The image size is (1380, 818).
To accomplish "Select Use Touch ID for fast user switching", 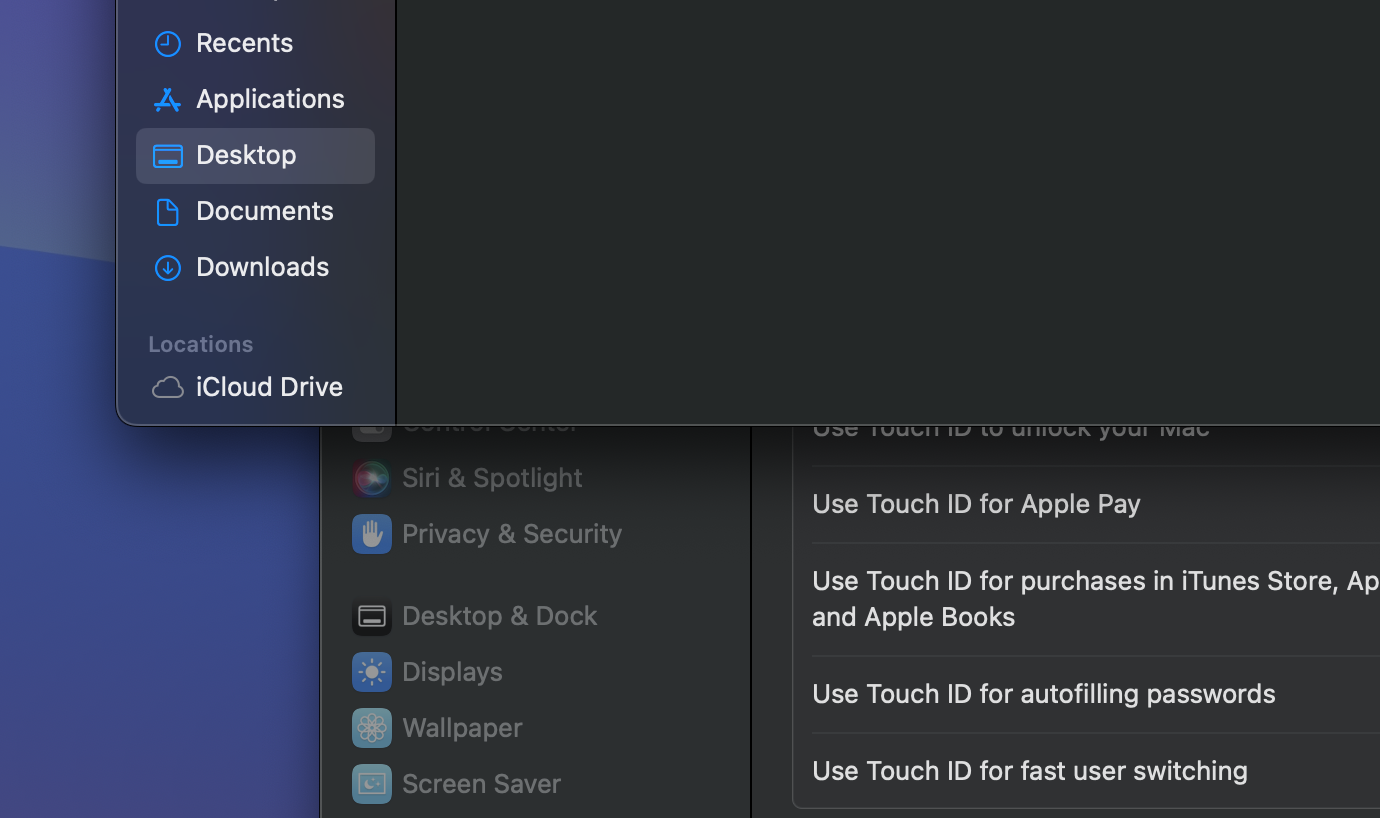I will (x=1029, y=771).
